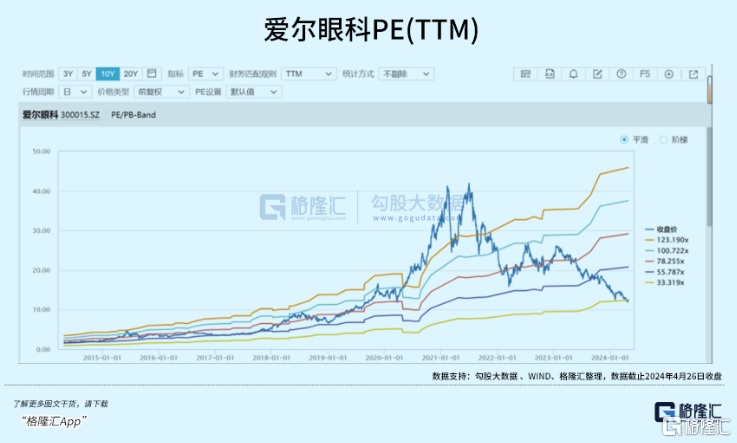The image size is (737, 443).
Task: Select the 3Y time range button
Action: click(68, 74)
